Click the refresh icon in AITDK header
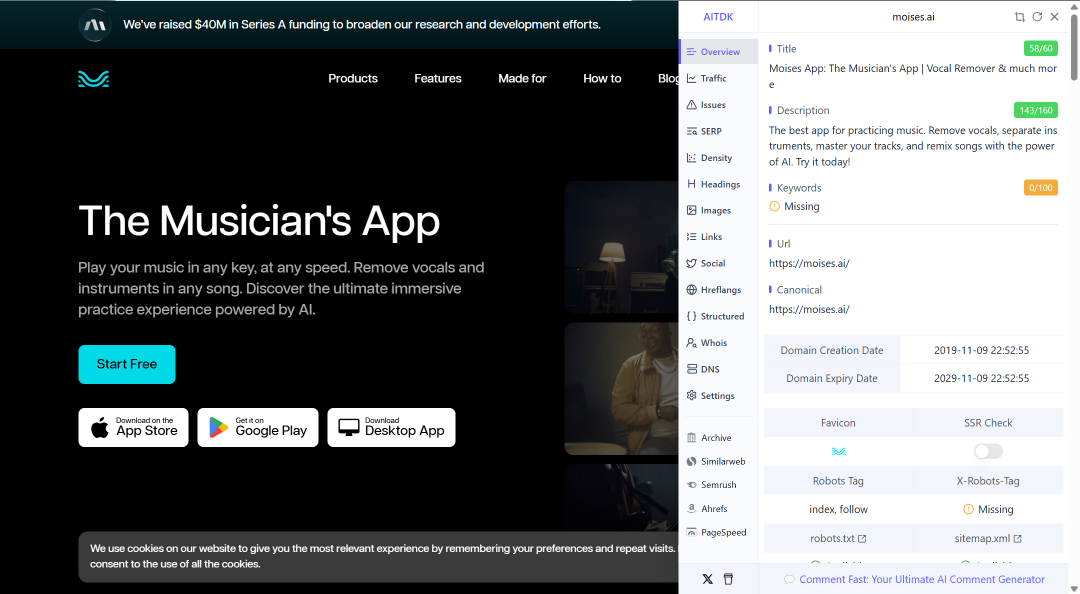This screenshot has width=1080, height=594. pos(1037,17)
